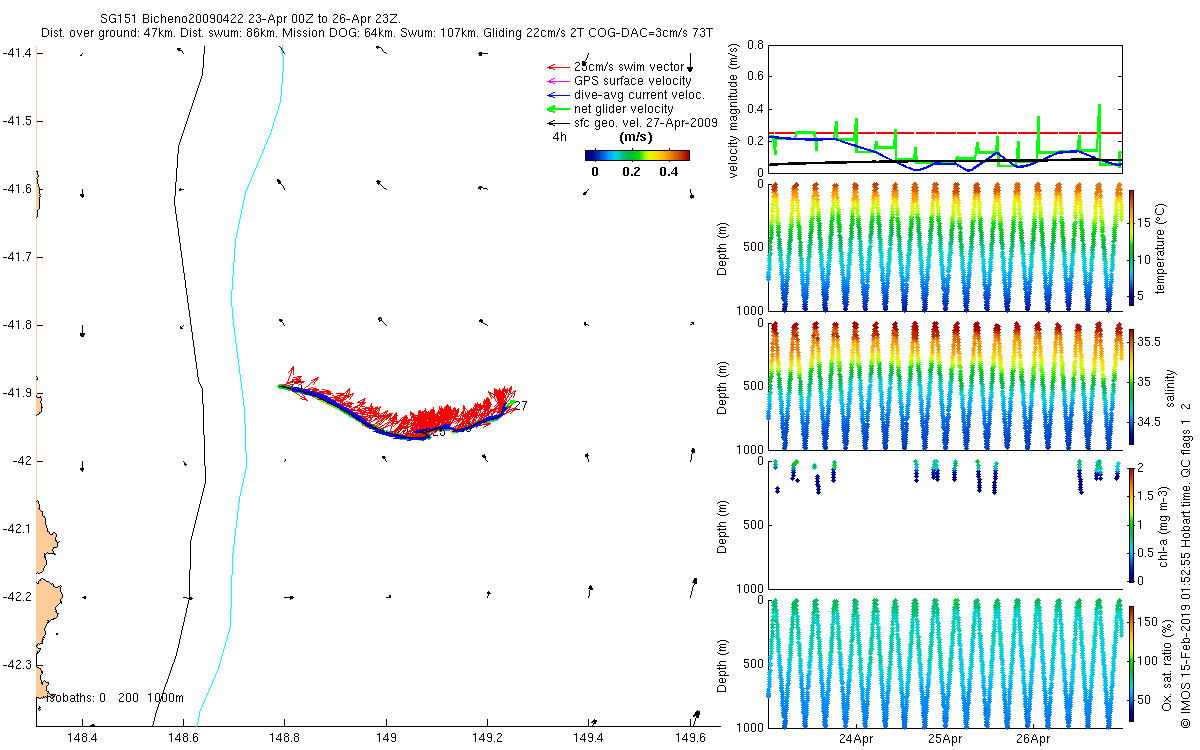Click the salinity colorbar
The height and width of the screenshot is (750, 1200).
[x=1131, y=387]
